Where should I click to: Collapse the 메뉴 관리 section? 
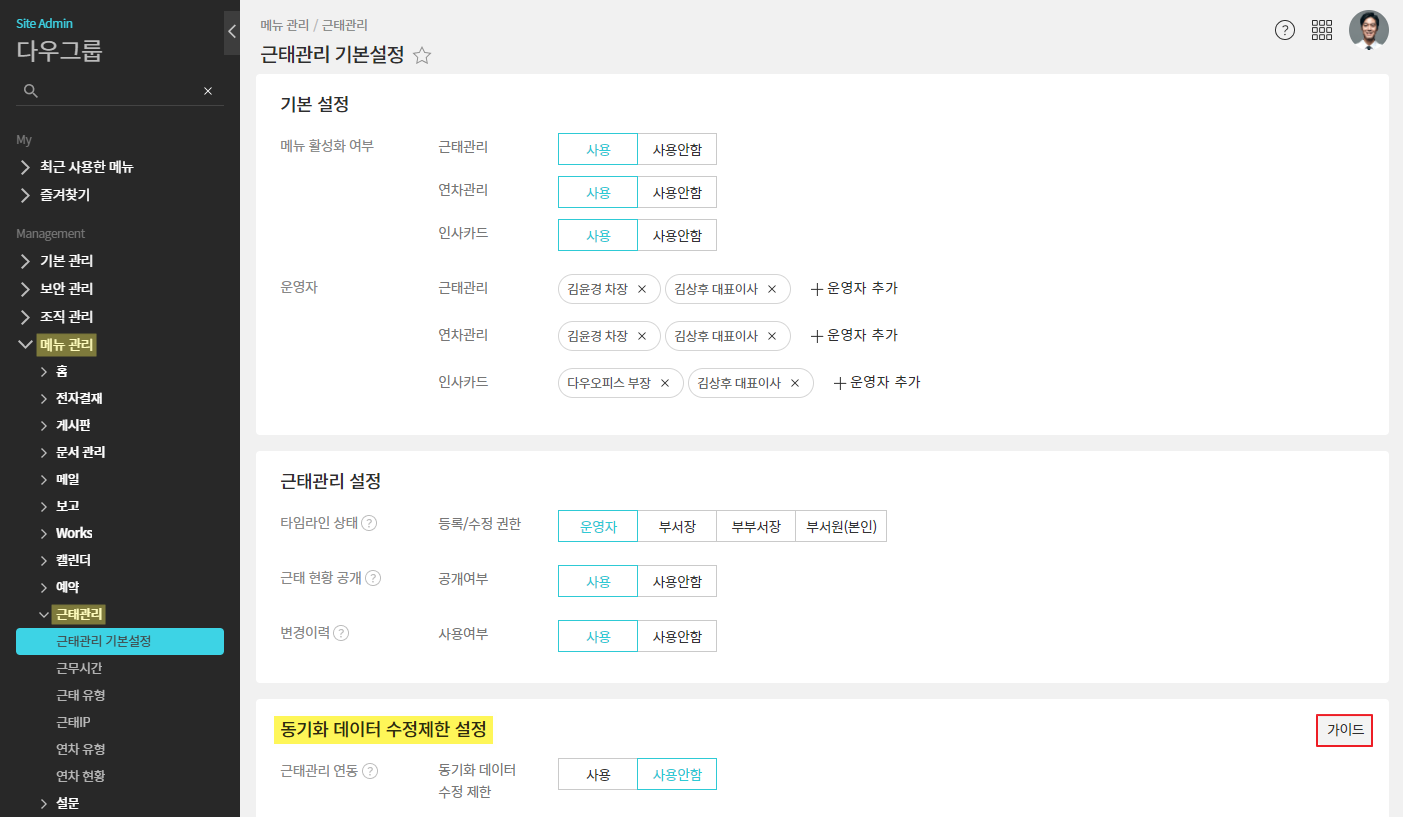pos(66,345)
